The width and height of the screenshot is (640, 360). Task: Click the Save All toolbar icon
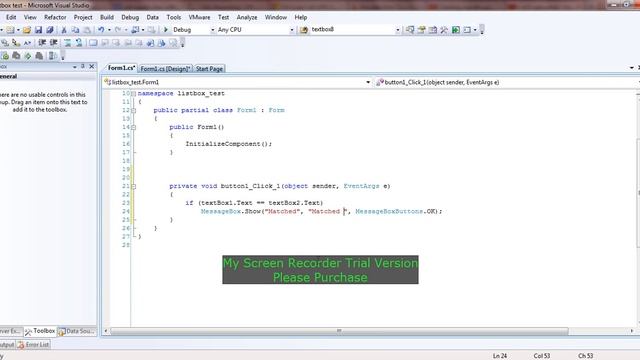point(50,30)
